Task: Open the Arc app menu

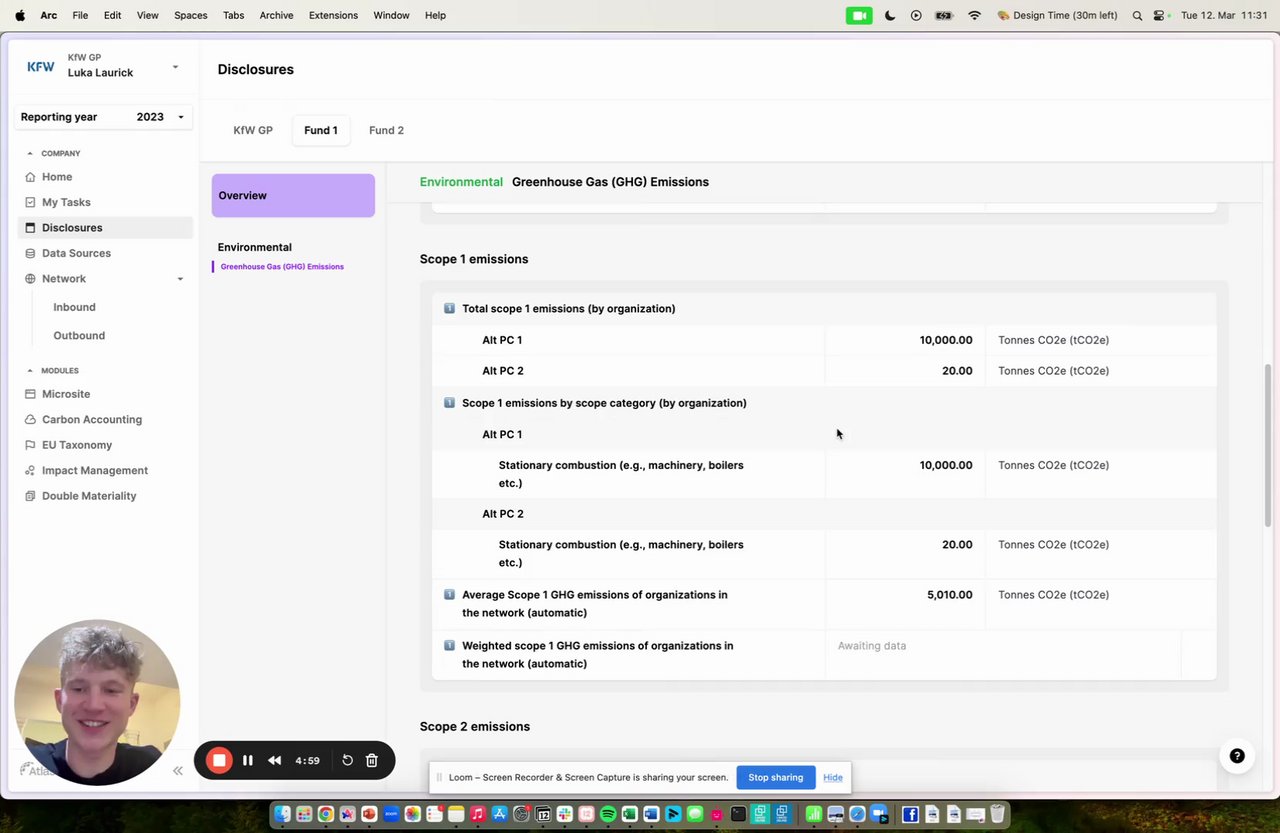Action: click(48, 16)
